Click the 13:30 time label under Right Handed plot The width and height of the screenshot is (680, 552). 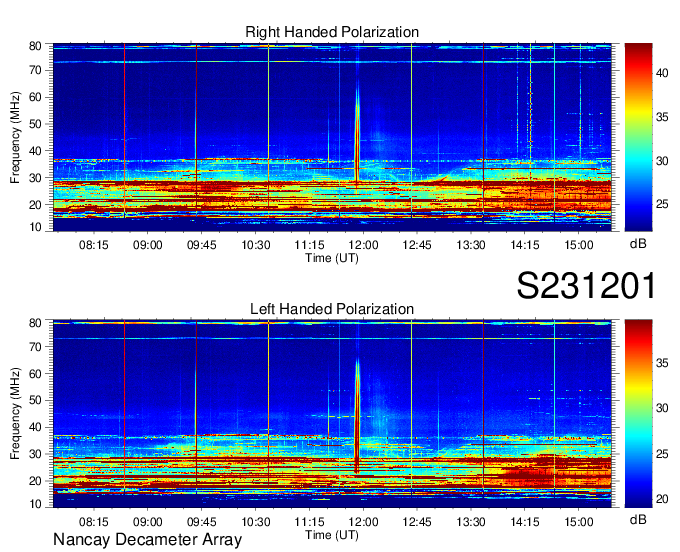click(x=471, y=245)
